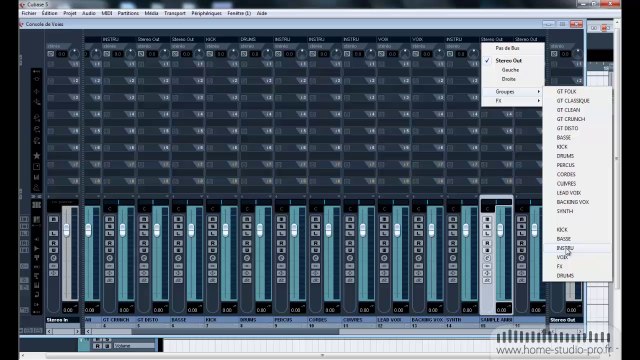Open output routing of GT CRUNCH showing INSTRU
Image resolution: width=640 pixels, height=360 pixels.
[119, 40]
